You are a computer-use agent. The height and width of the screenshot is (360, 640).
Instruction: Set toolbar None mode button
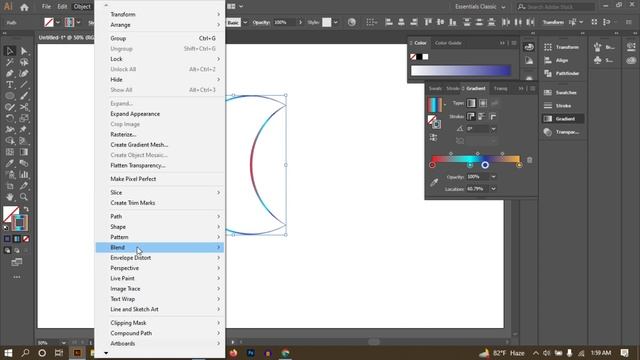tap(26, 239)
